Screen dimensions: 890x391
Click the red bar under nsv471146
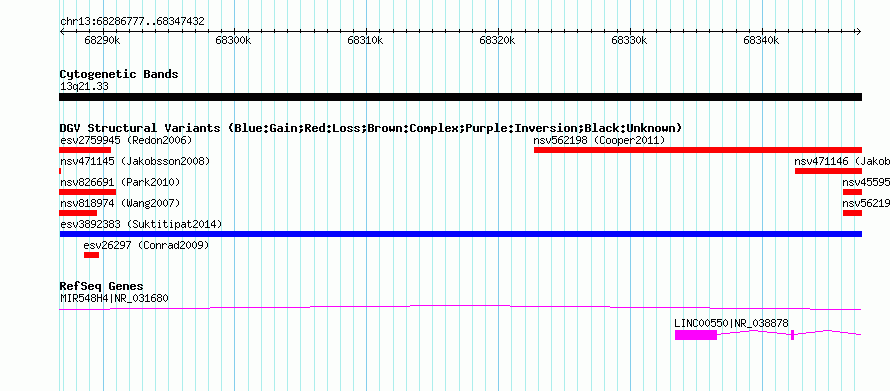point(828,171)
